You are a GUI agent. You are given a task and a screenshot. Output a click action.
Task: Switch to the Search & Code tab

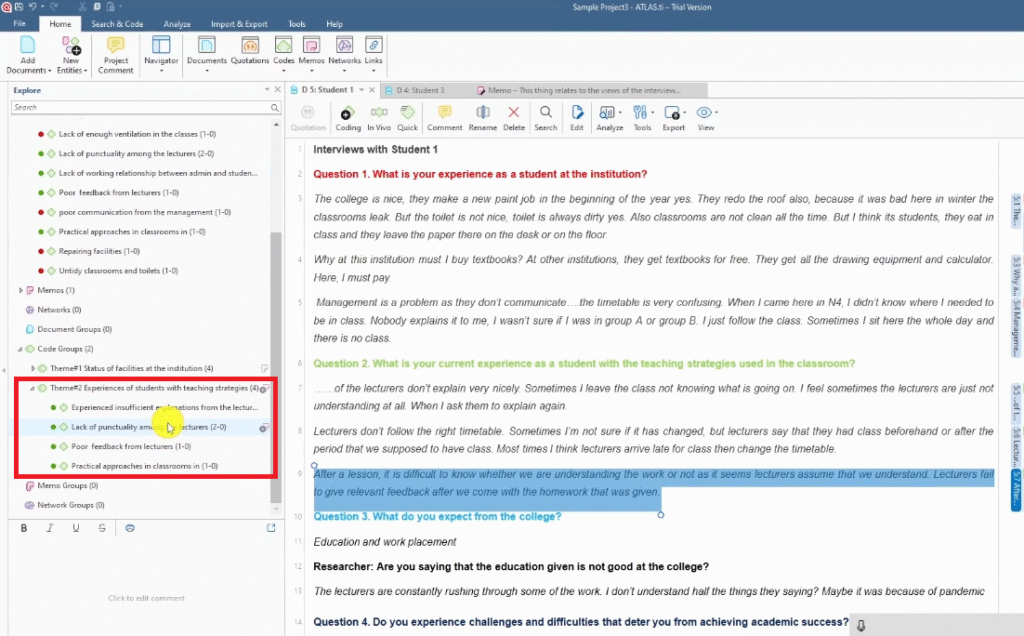[x=117, y=23]
